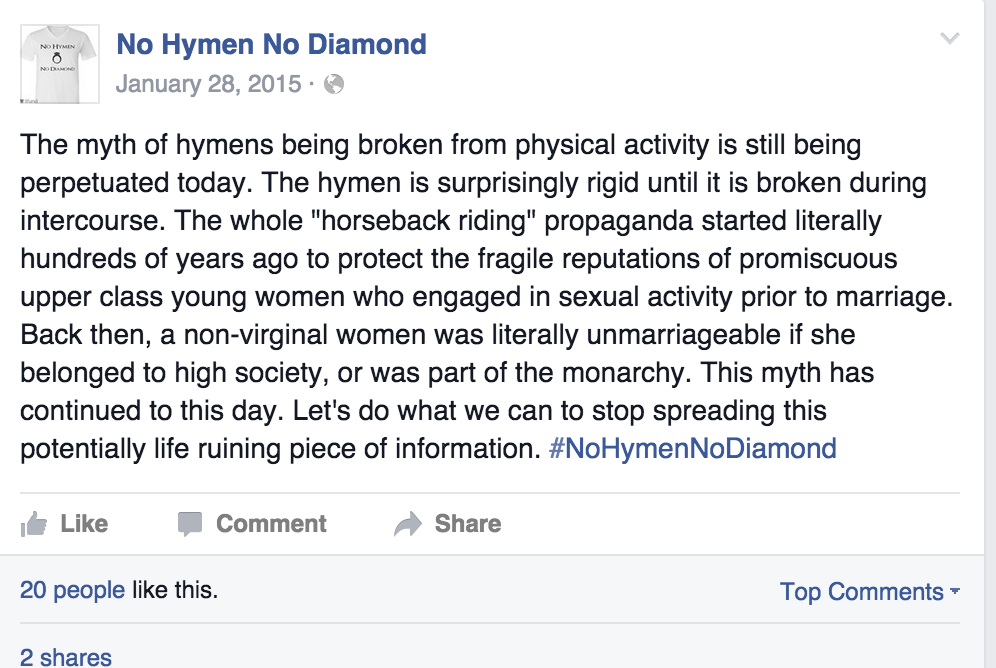Select the Like text label
Viewport: 996px width, 668px height.
click(84, 524)
